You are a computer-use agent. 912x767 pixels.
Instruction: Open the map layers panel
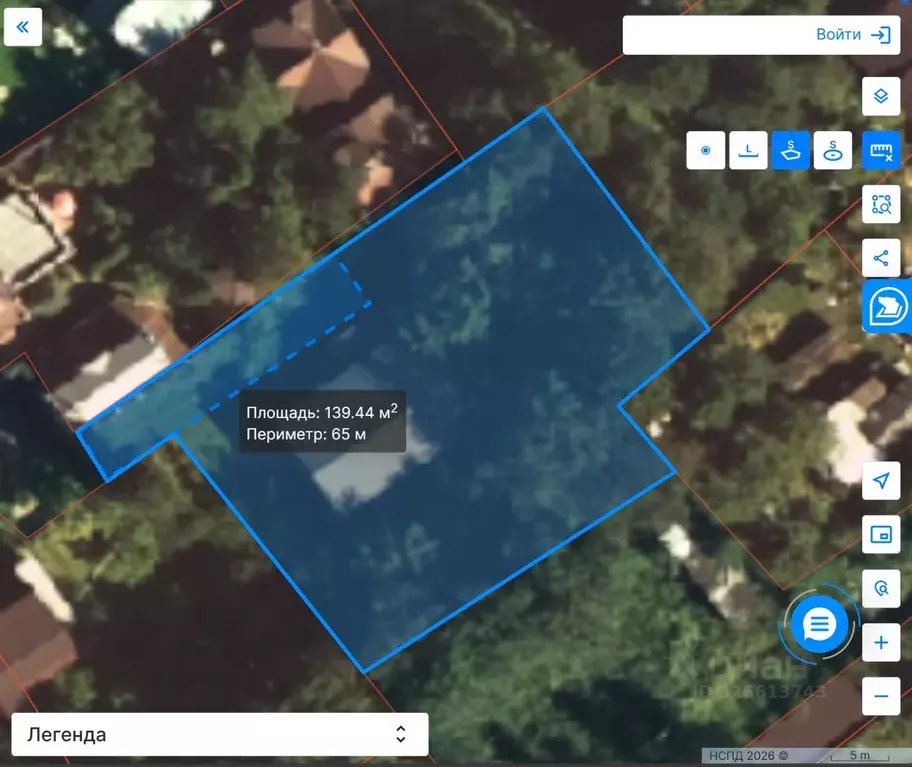point(881,97)
